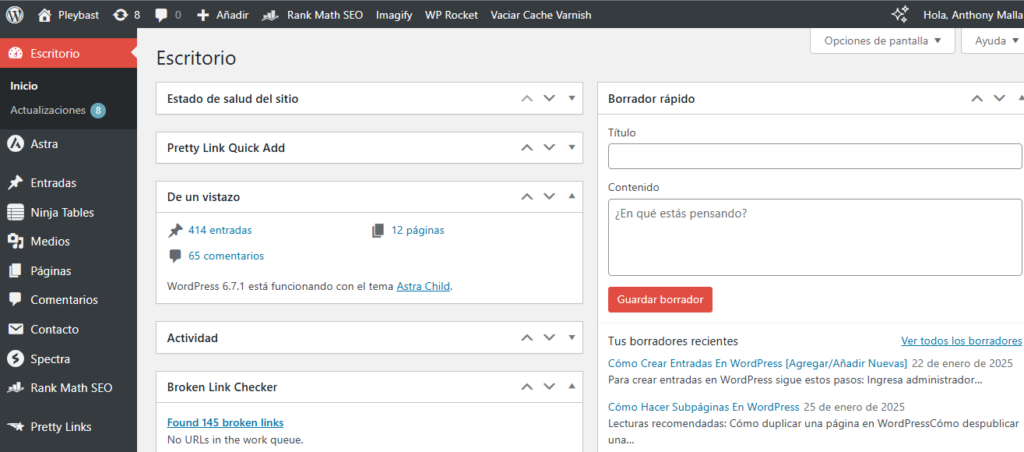Expand the Estado de salud del sitio panel

click(571, 99)
